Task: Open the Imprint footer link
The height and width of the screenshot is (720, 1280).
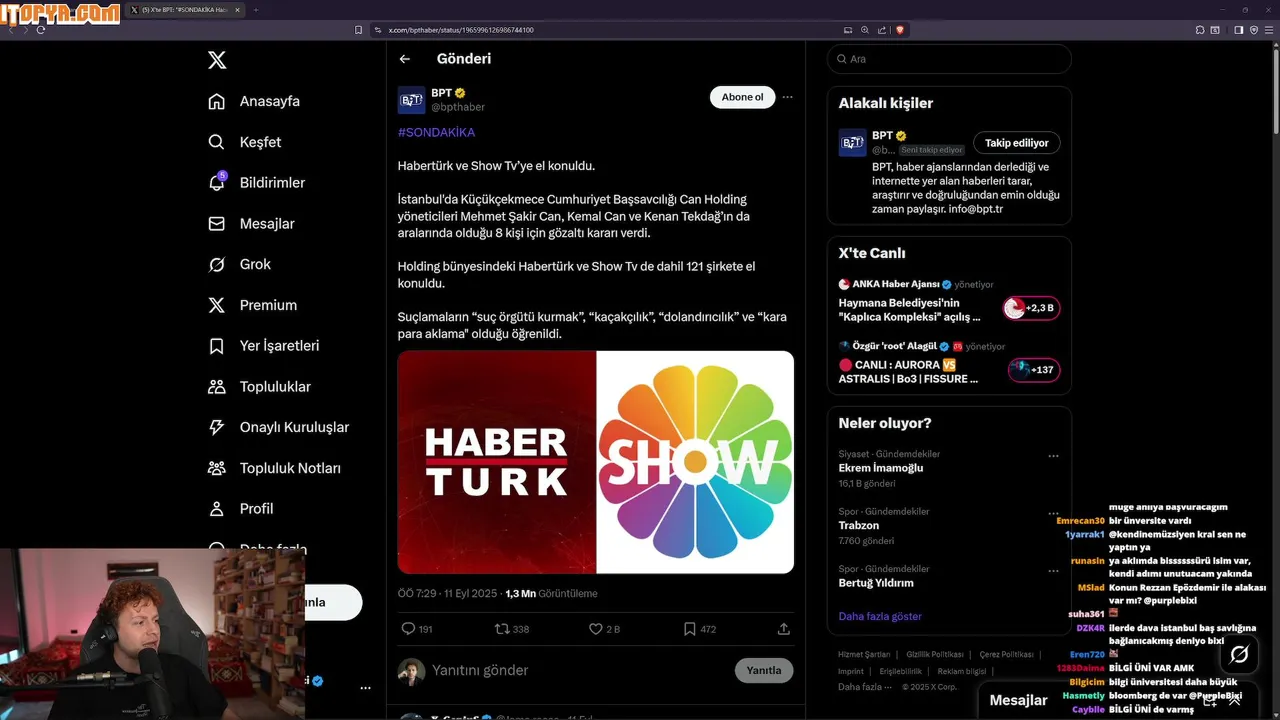Action: point(851,671)
